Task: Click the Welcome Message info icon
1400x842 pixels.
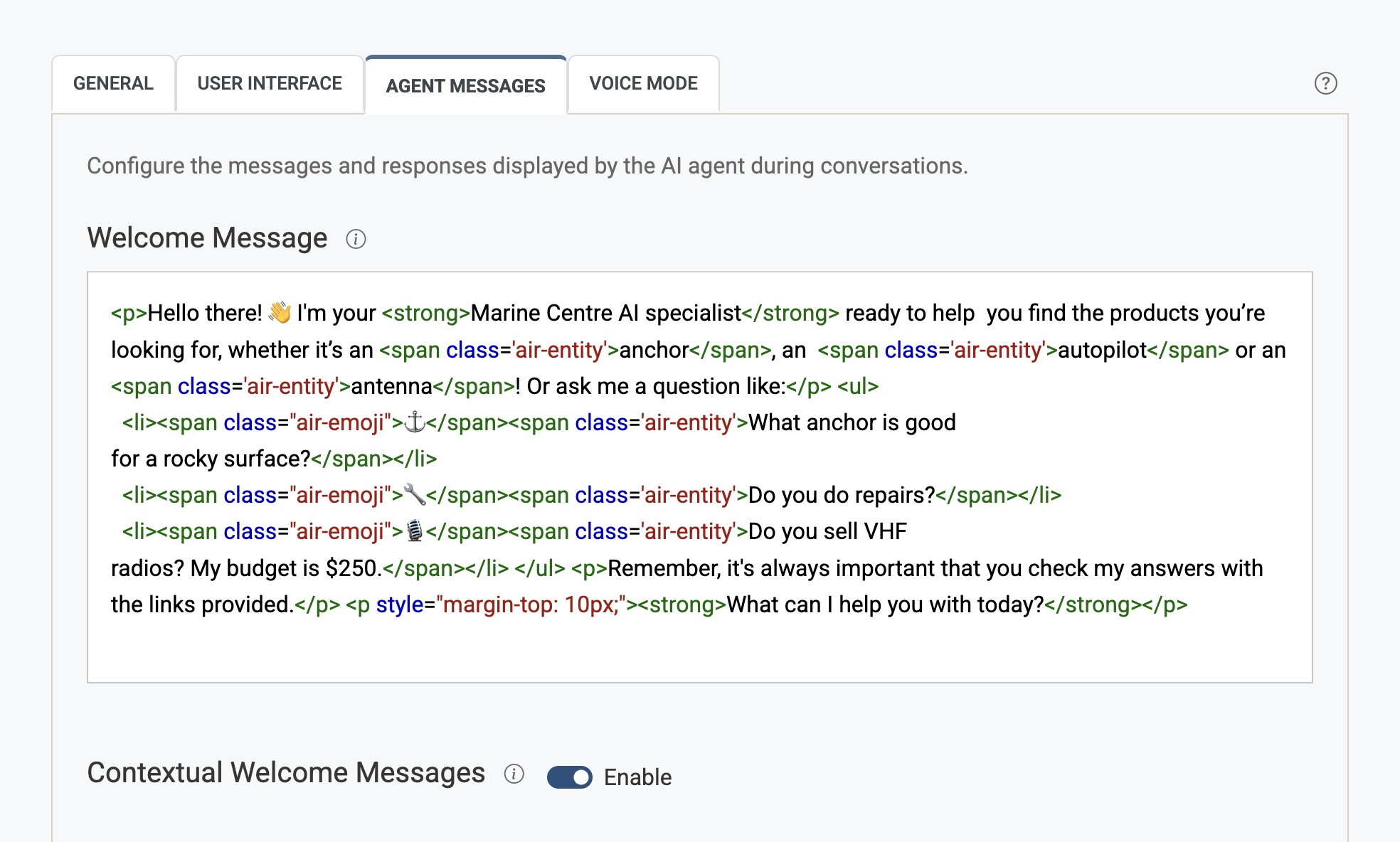Action: tap(356, 239)
